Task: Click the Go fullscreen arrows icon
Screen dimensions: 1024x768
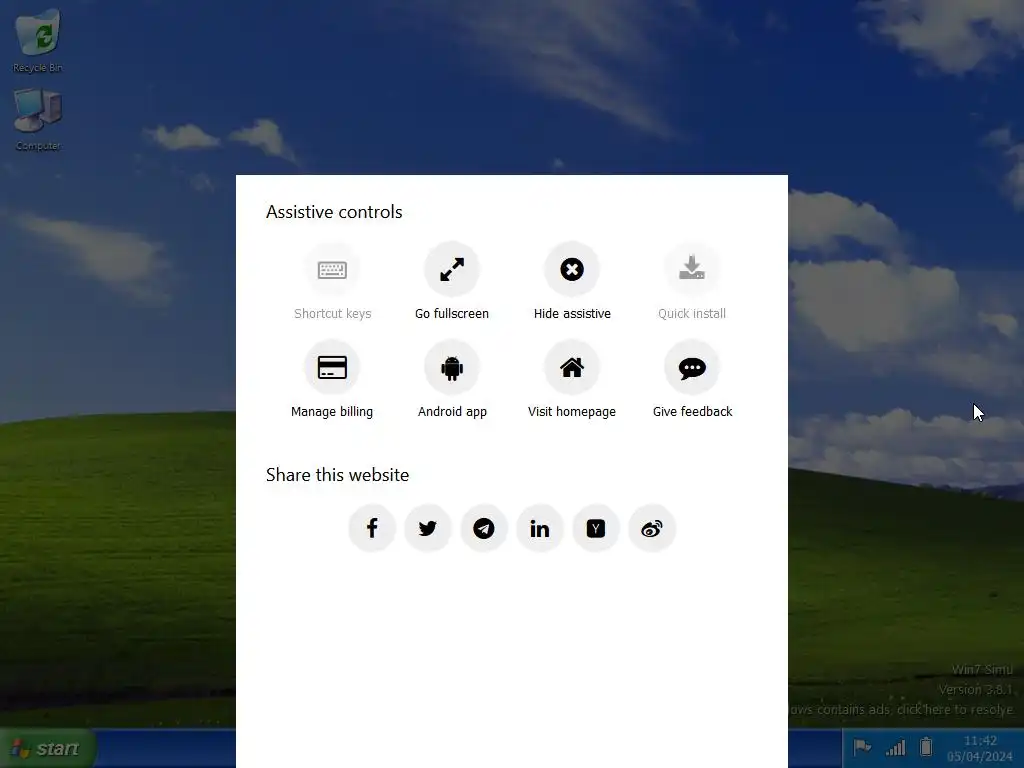Action: (452, 269)
